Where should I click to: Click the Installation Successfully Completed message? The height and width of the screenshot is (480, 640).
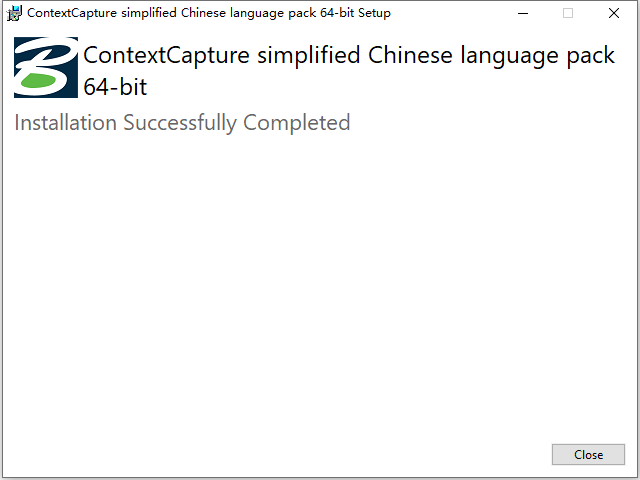click(182, 123)
